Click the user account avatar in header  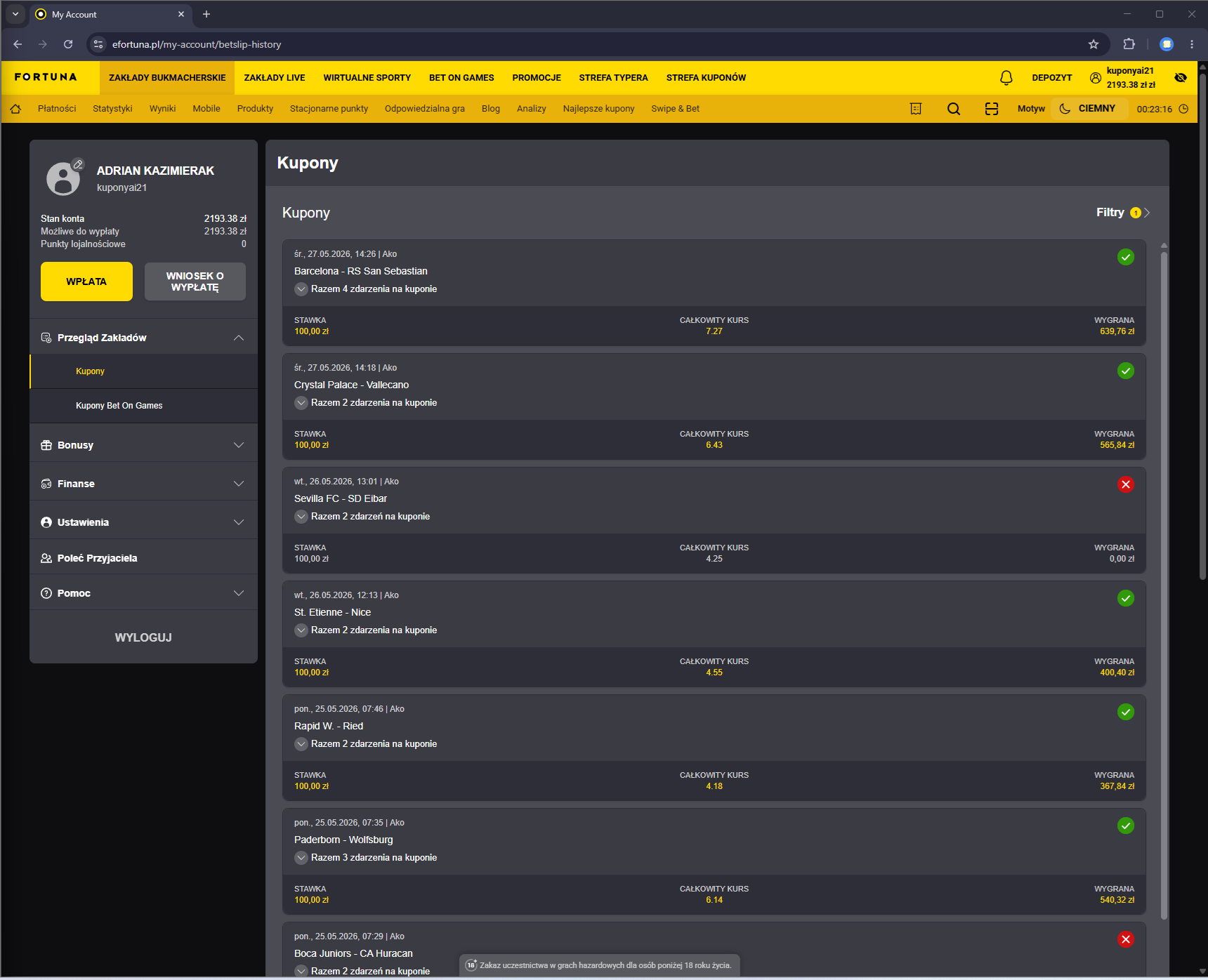click(1096, 78)
